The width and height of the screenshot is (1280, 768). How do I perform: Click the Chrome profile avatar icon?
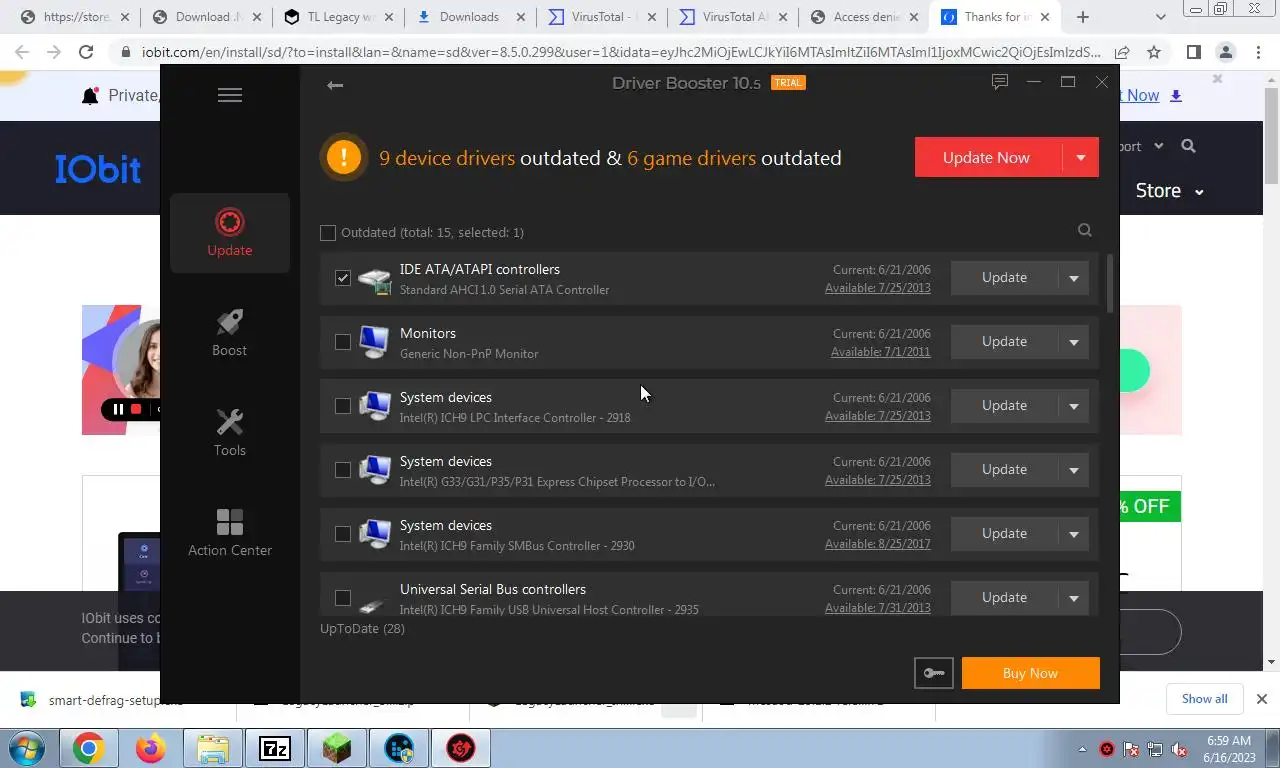pyautogui.click(x=1225, y=52)
